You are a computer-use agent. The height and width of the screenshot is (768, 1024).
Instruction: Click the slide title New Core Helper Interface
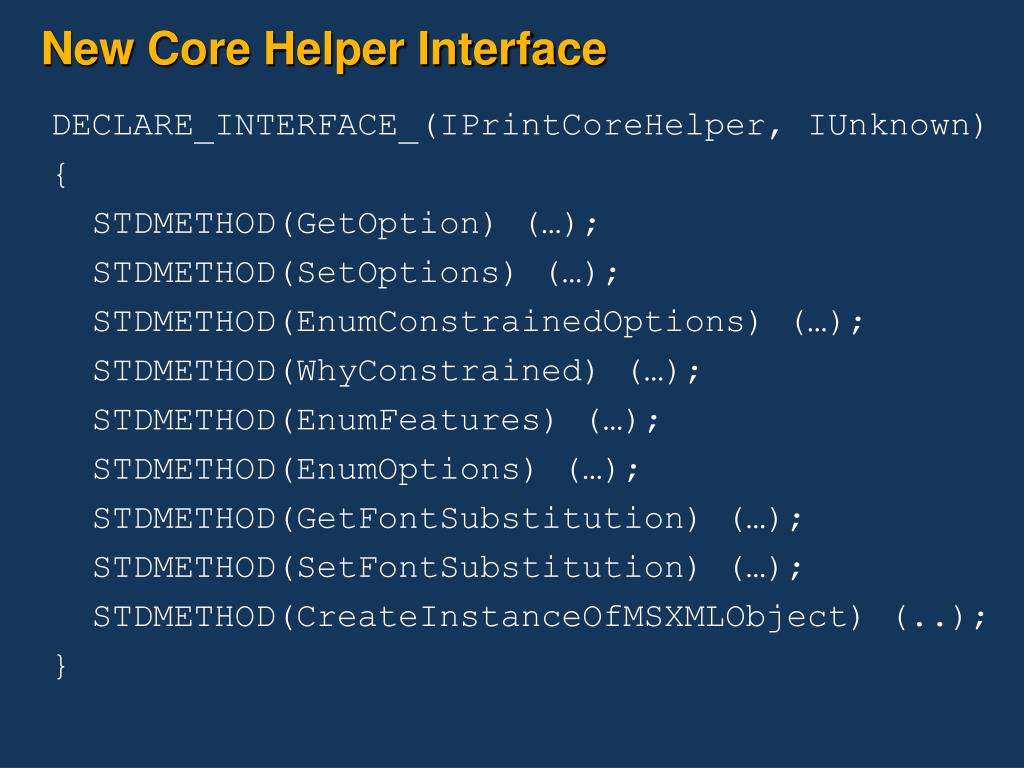325,50
